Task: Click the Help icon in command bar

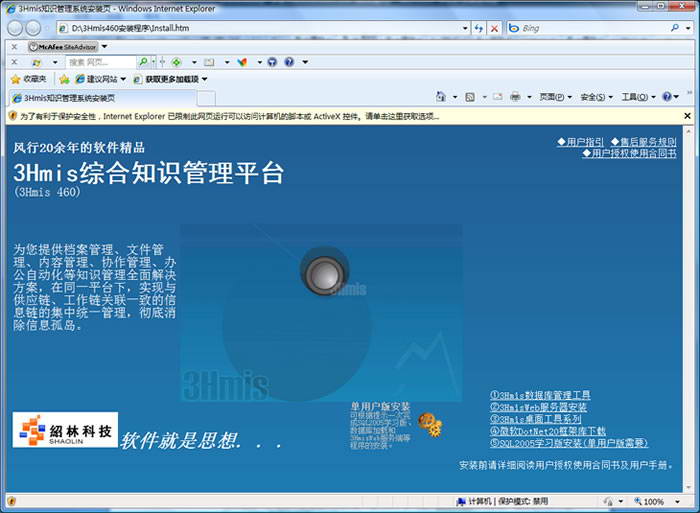Action: pyautogui.click(x=667, y=96)
